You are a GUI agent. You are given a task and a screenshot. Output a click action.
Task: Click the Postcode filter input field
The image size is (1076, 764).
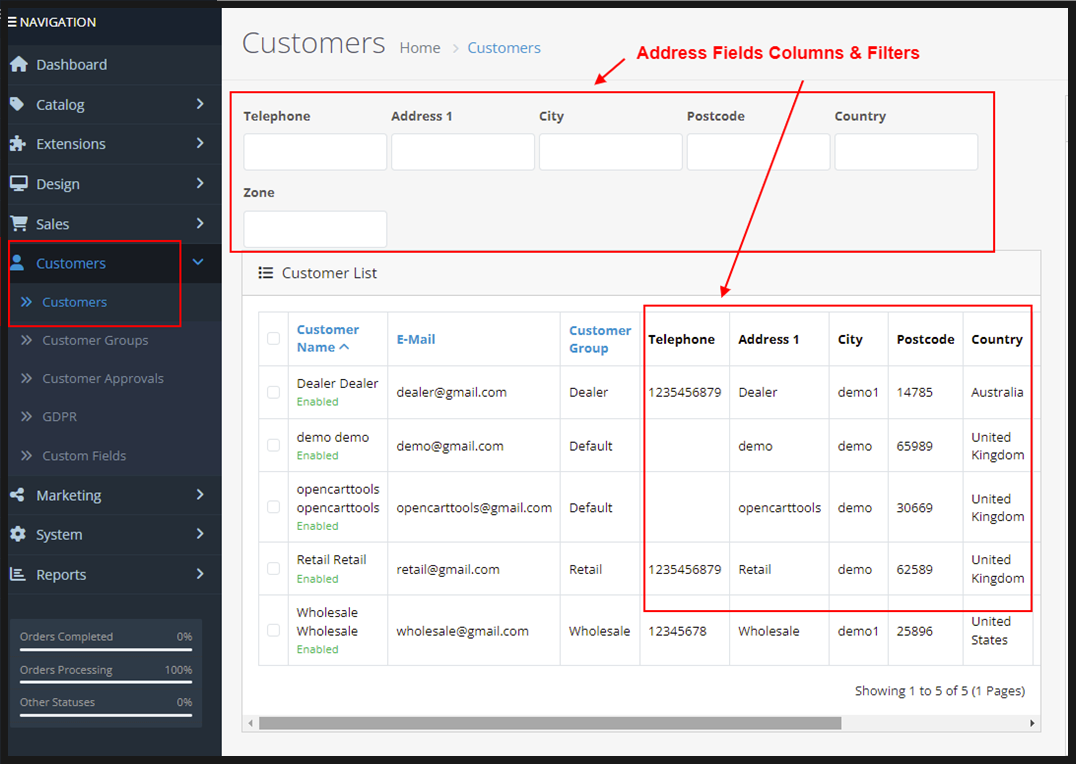tap(758, 152)
